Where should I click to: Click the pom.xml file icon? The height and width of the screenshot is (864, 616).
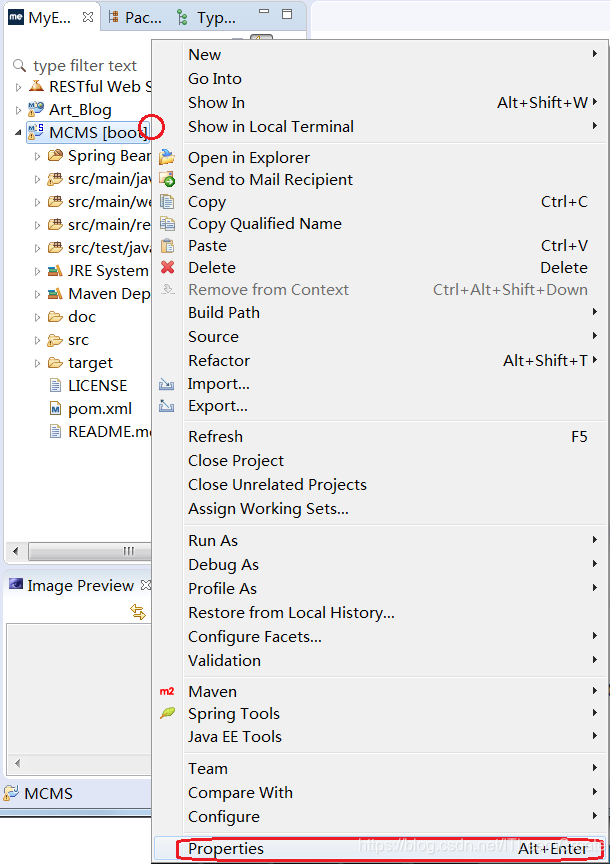click(x=55, y=409)
